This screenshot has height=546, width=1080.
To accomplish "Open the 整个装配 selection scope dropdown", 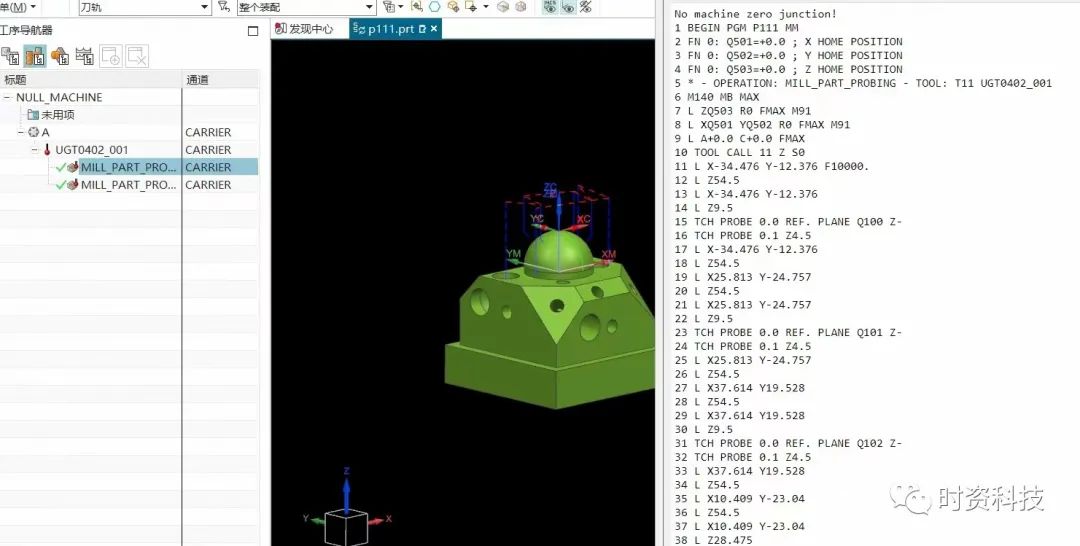I will 369,7.
